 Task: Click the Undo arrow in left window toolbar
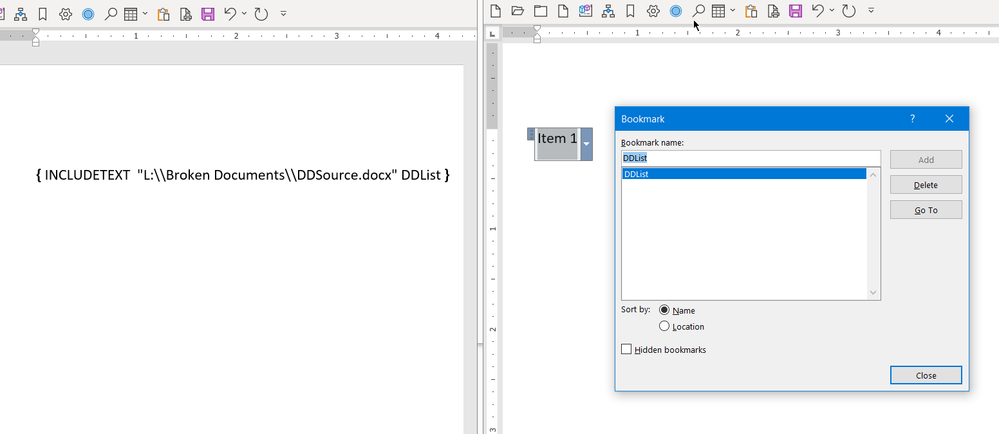pos(231,14)
